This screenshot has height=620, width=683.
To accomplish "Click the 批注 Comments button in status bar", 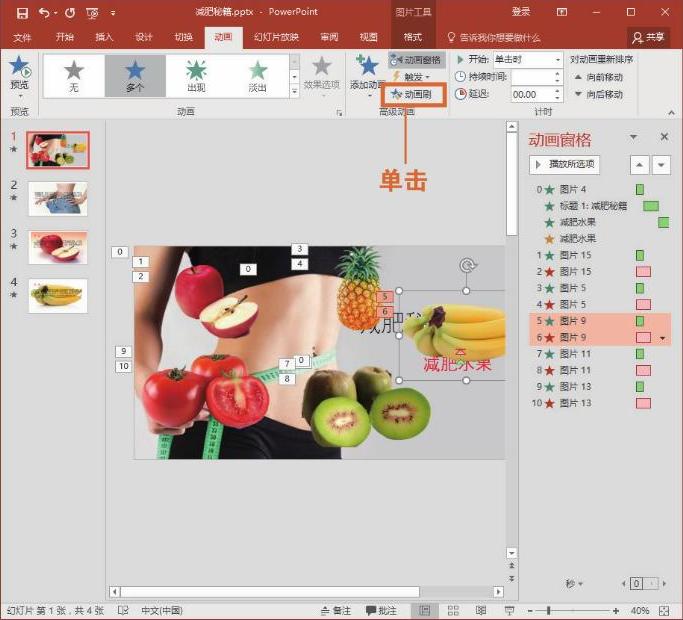I will tap(381, 611).
